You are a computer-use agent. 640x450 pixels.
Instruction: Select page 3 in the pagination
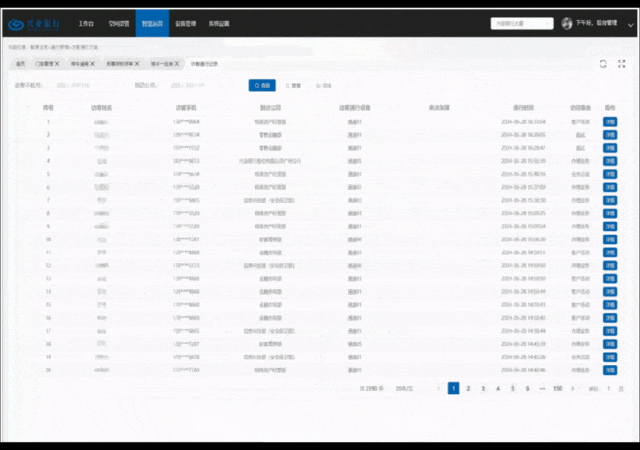[483, 387]
